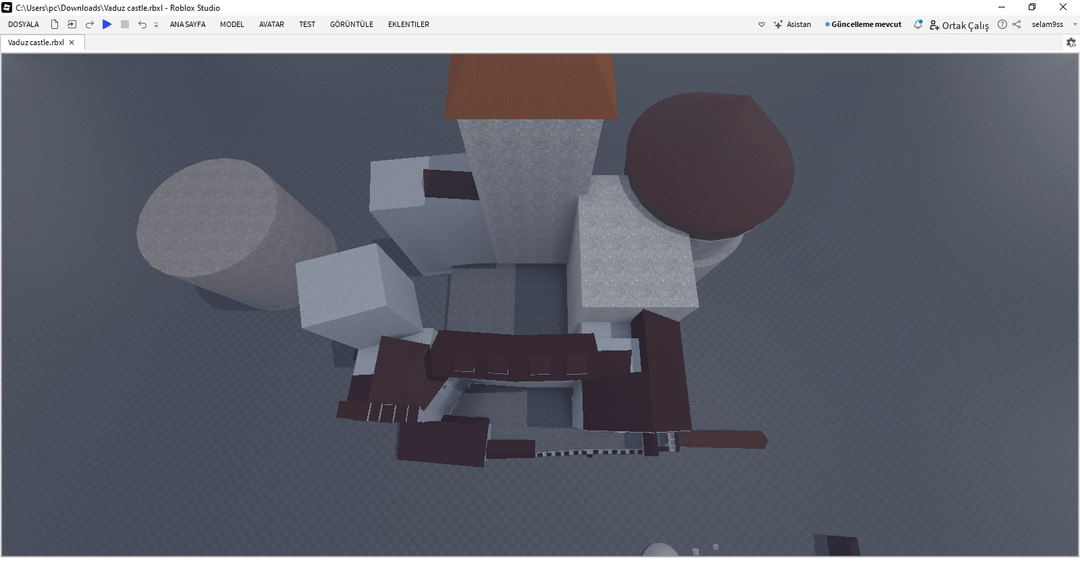
Task: Close the Vaduz castle.rbxl tab
Action: [72, 43]
